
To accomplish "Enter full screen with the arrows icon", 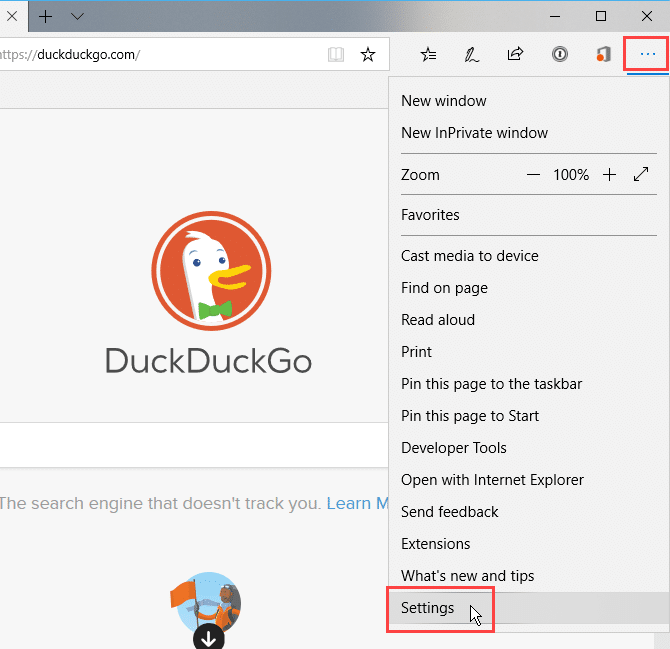I will (x=641, y=174).
